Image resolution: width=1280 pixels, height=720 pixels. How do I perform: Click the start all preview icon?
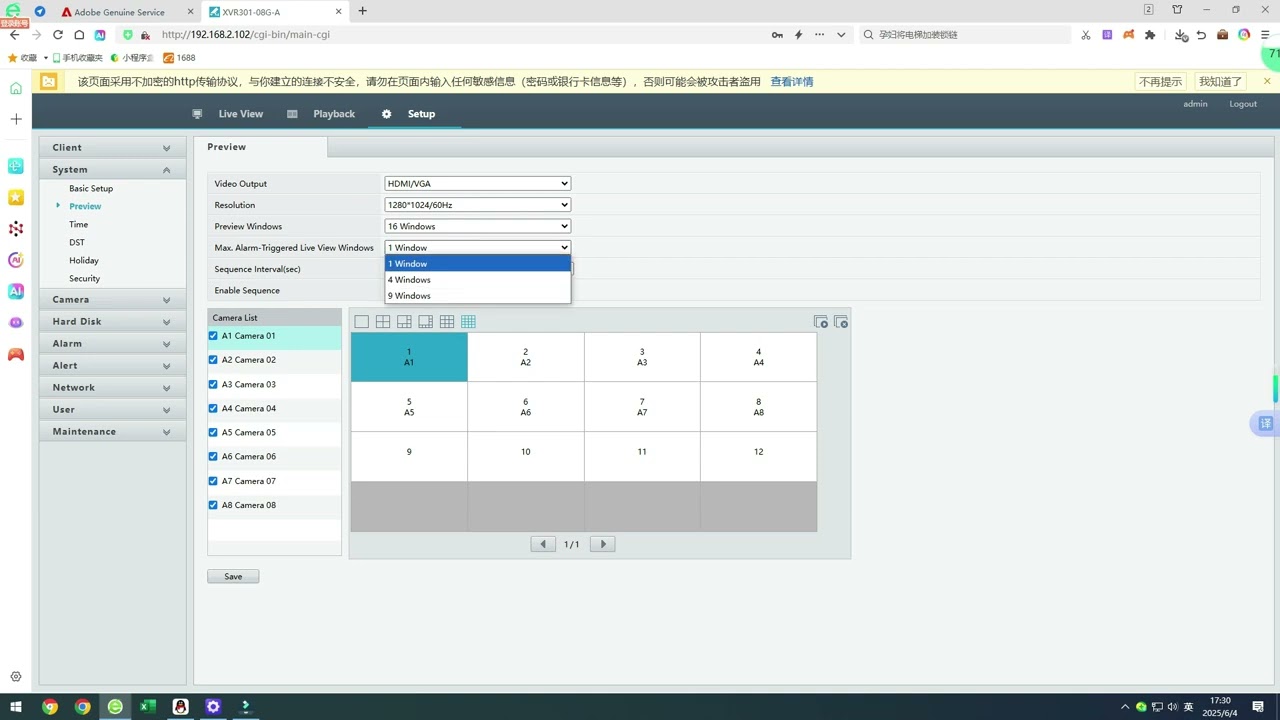point(821,322)
